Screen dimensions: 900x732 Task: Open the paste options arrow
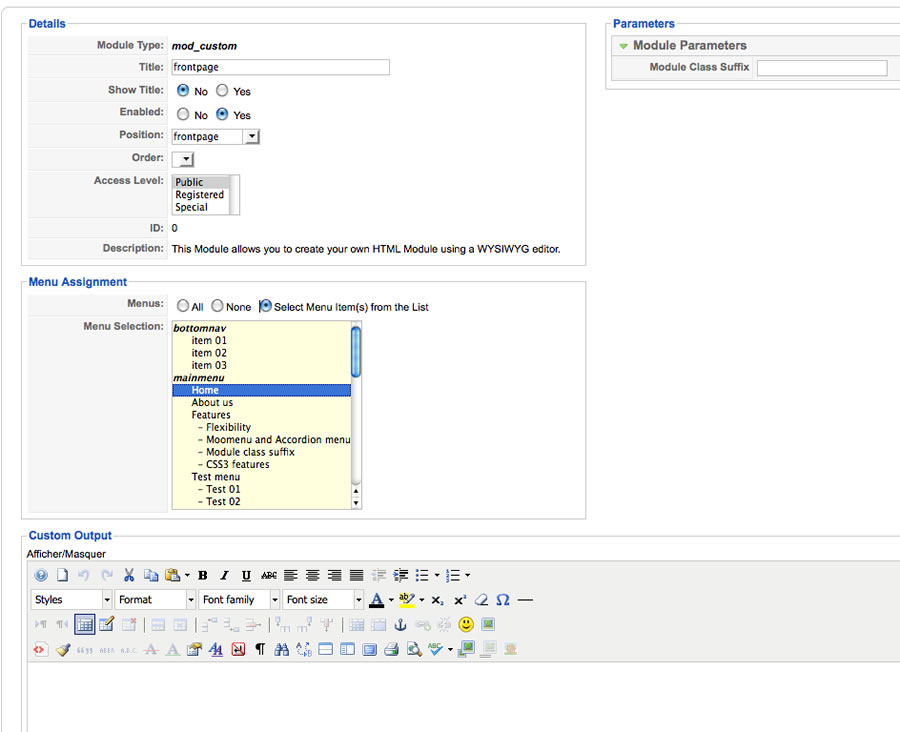pyautogui.click(x=187, y=575)
